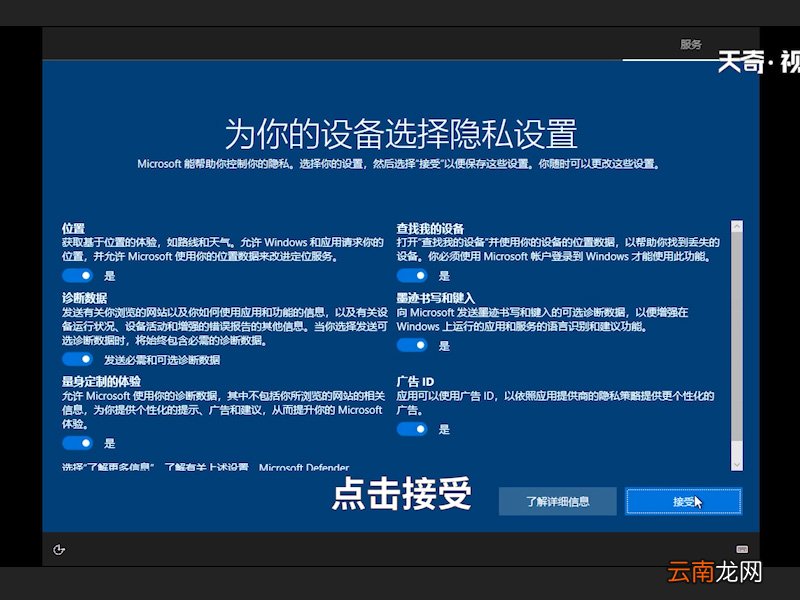This screenshot has width=800, height=600.
Task: Click the 了解详细信息 learn more button
Action: (558, 502)
